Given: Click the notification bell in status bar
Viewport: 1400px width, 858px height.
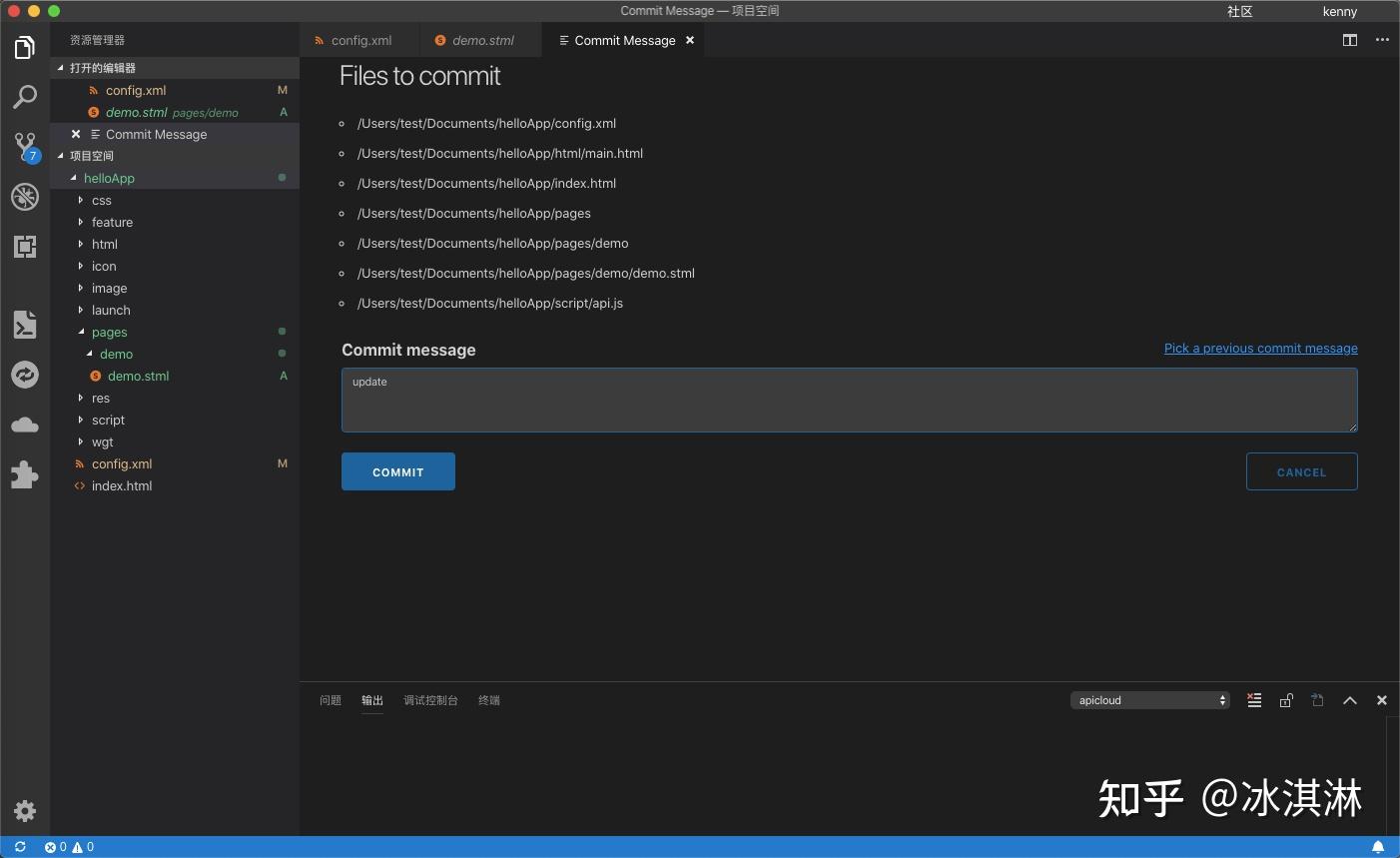Looking at the screenshot, I should coord(1378,847).
